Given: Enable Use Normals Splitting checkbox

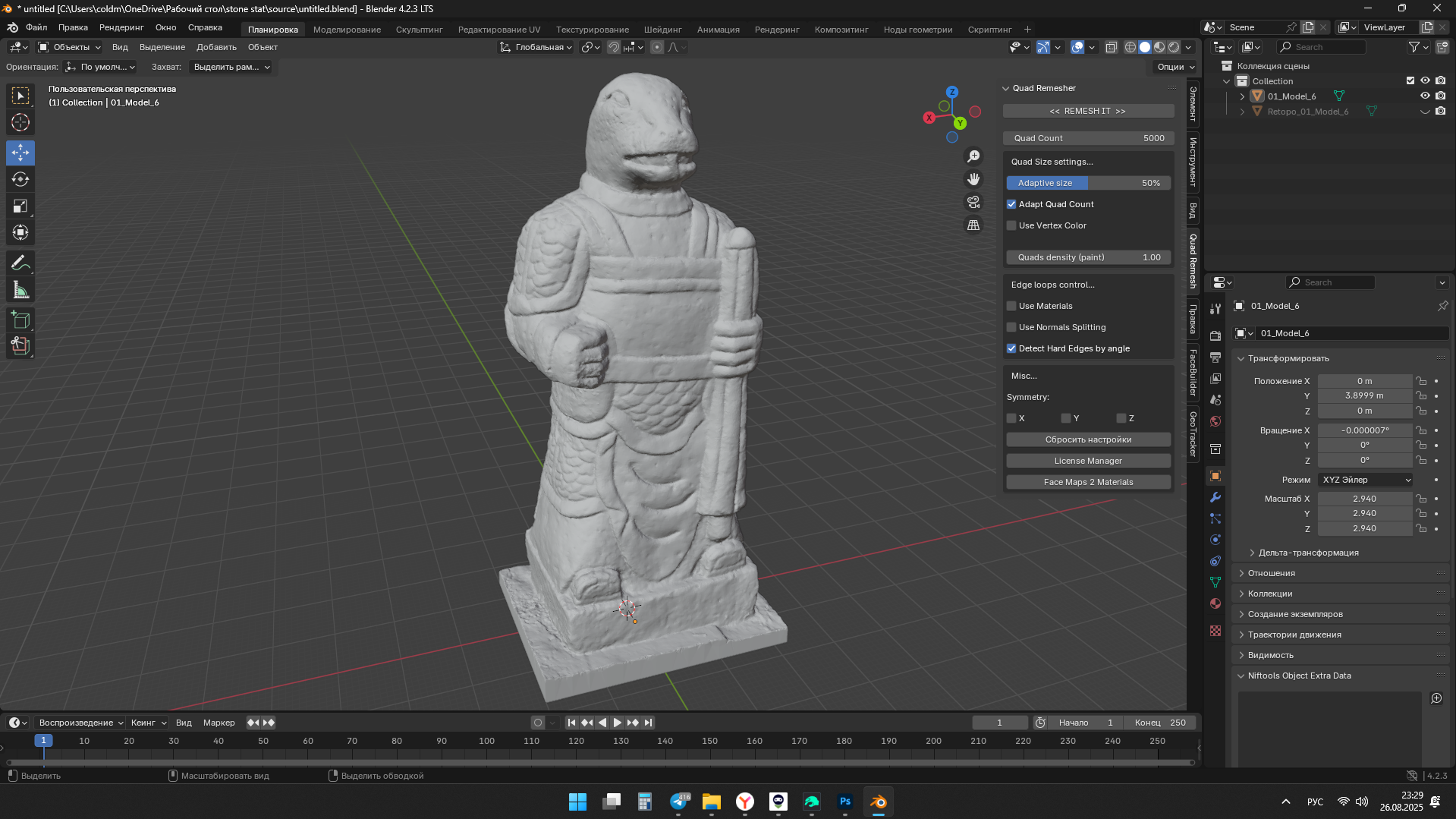Looking at the screenshot, I should pyautogui.click(x=1011, y=327).
